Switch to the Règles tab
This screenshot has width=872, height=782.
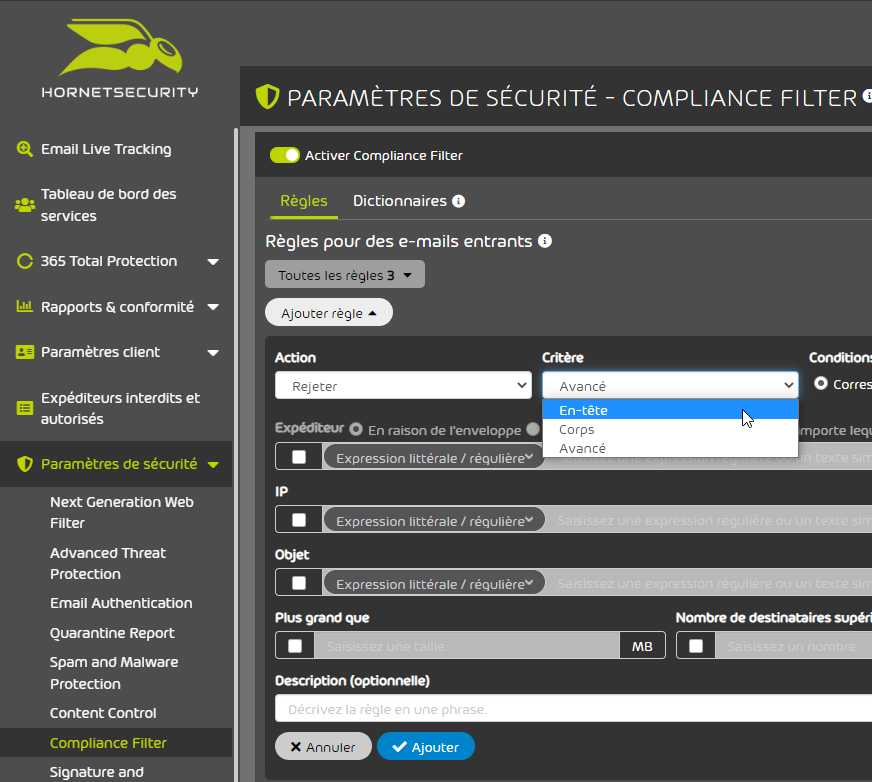304,201
